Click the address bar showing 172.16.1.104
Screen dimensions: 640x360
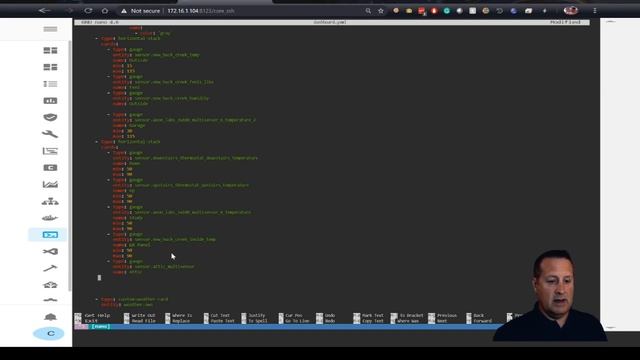[x=201, y=11]
